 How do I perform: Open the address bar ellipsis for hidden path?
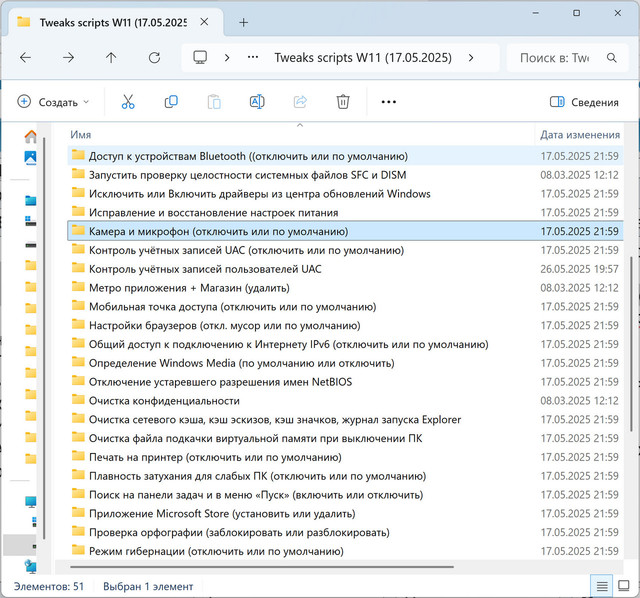tap(253, 58)
